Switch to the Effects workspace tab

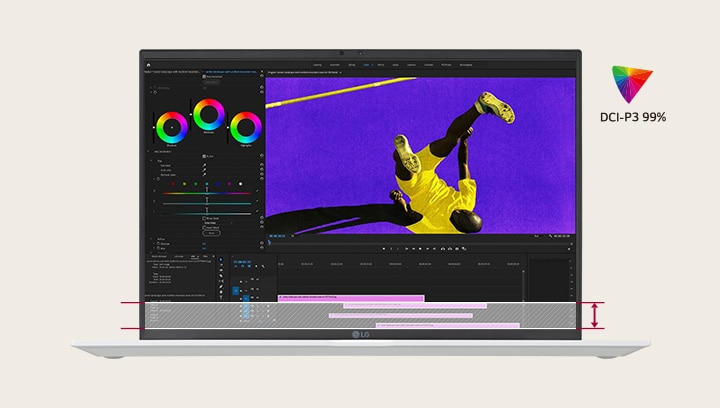(381, 65)
